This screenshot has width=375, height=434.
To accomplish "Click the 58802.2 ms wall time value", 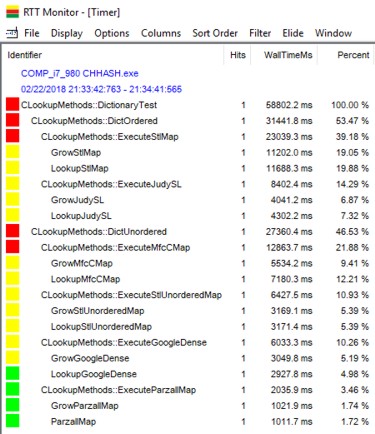I will 289,105.
